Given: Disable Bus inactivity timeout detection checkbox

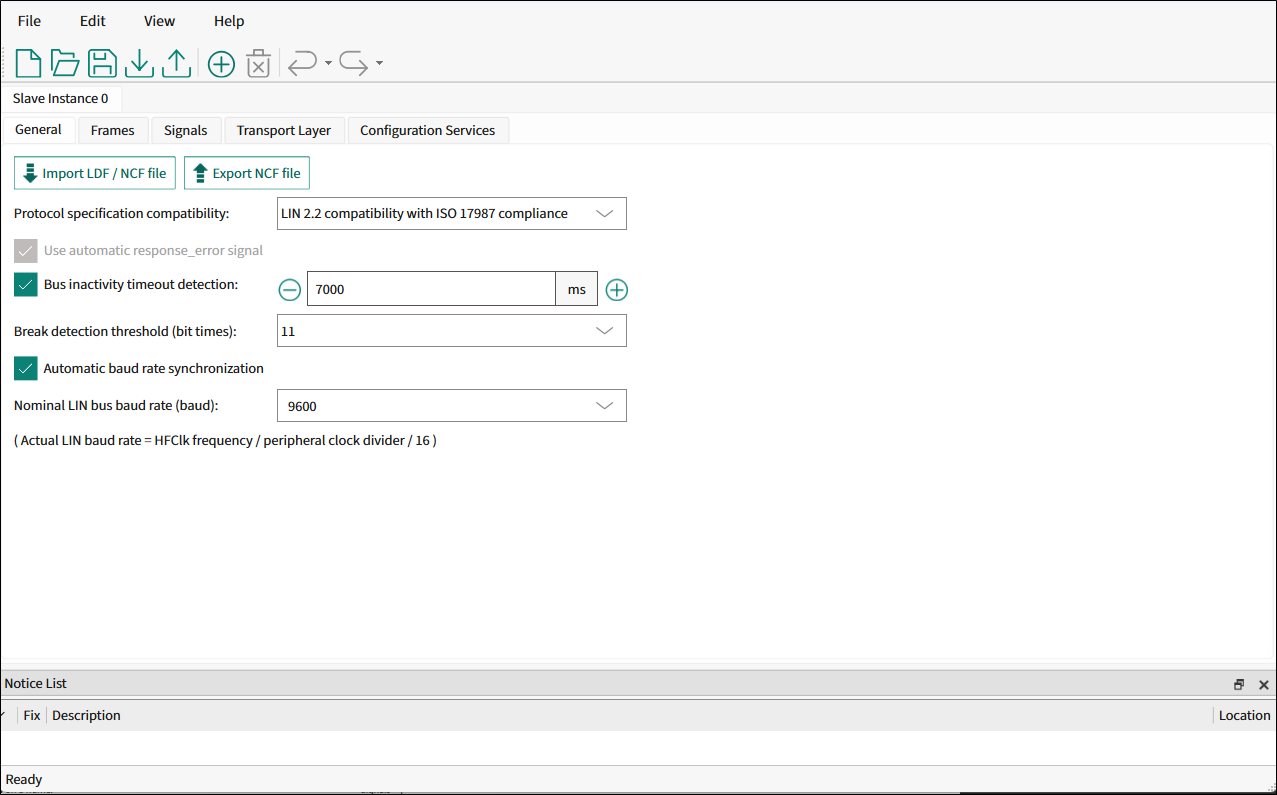Looking at the screenshot, I should tap(26, 285).
